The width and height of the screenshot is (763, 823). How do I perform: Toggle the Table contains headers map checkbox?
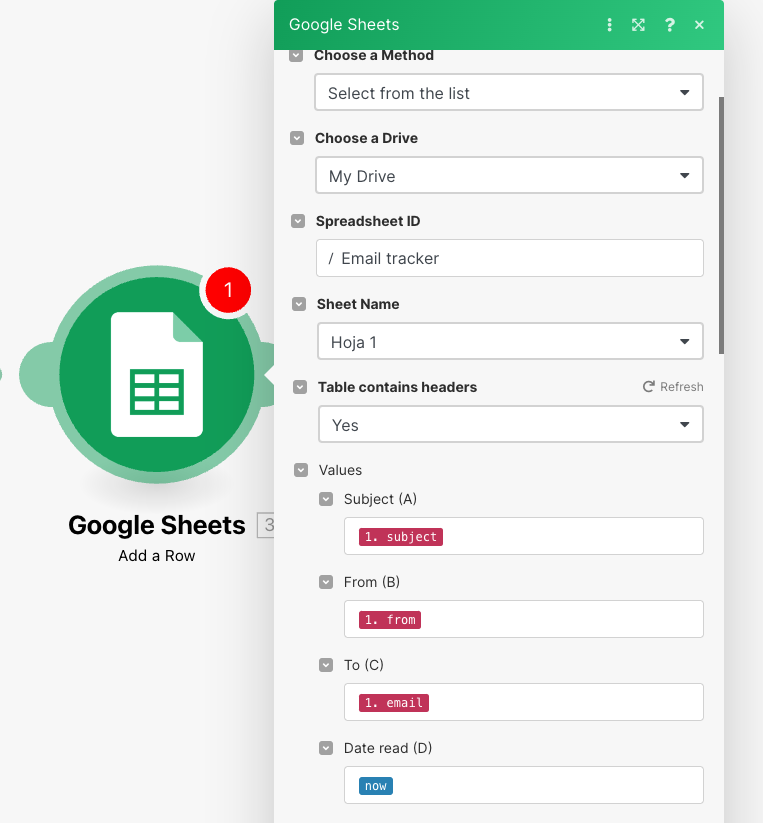[x=300, y=387]
